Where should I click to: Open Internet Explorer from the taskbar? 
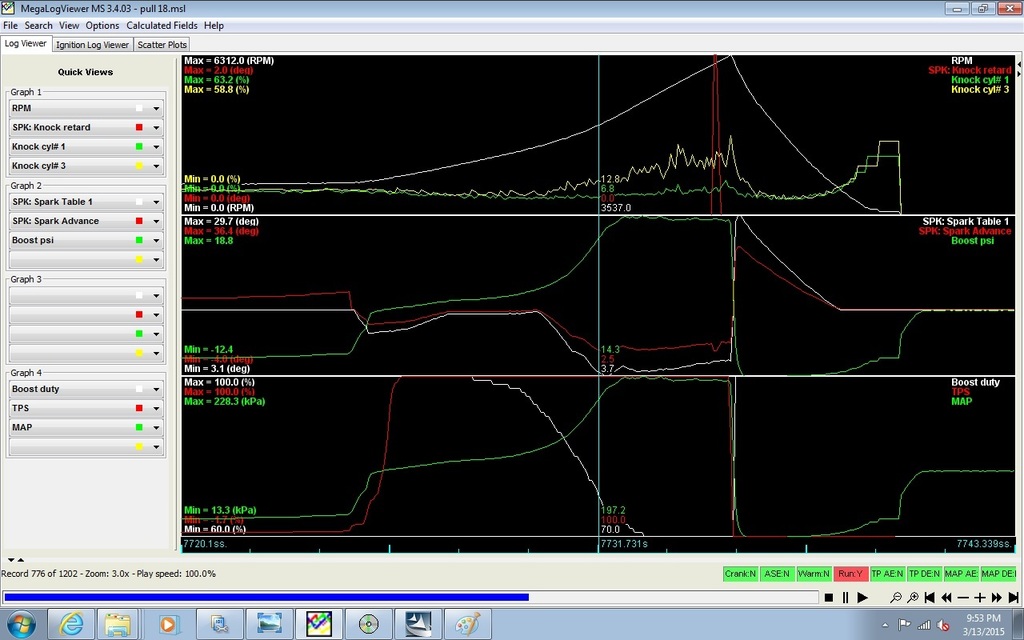(x=71, y=624)
